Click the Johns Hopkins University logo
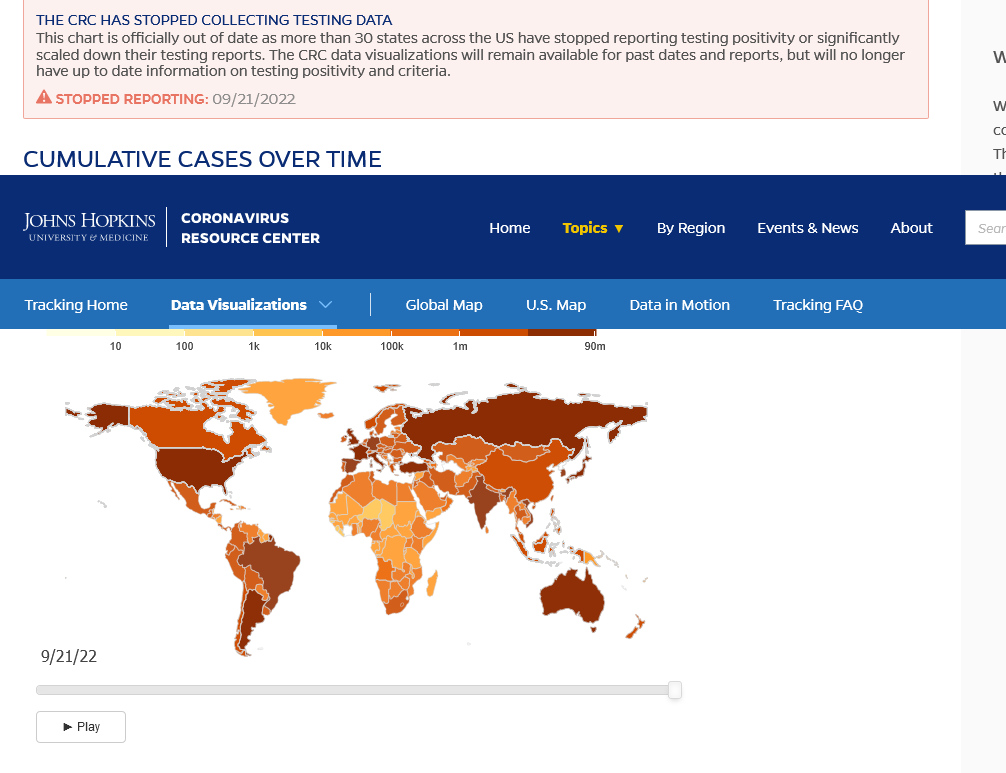The image size is (1006, 773). [89, 227]
